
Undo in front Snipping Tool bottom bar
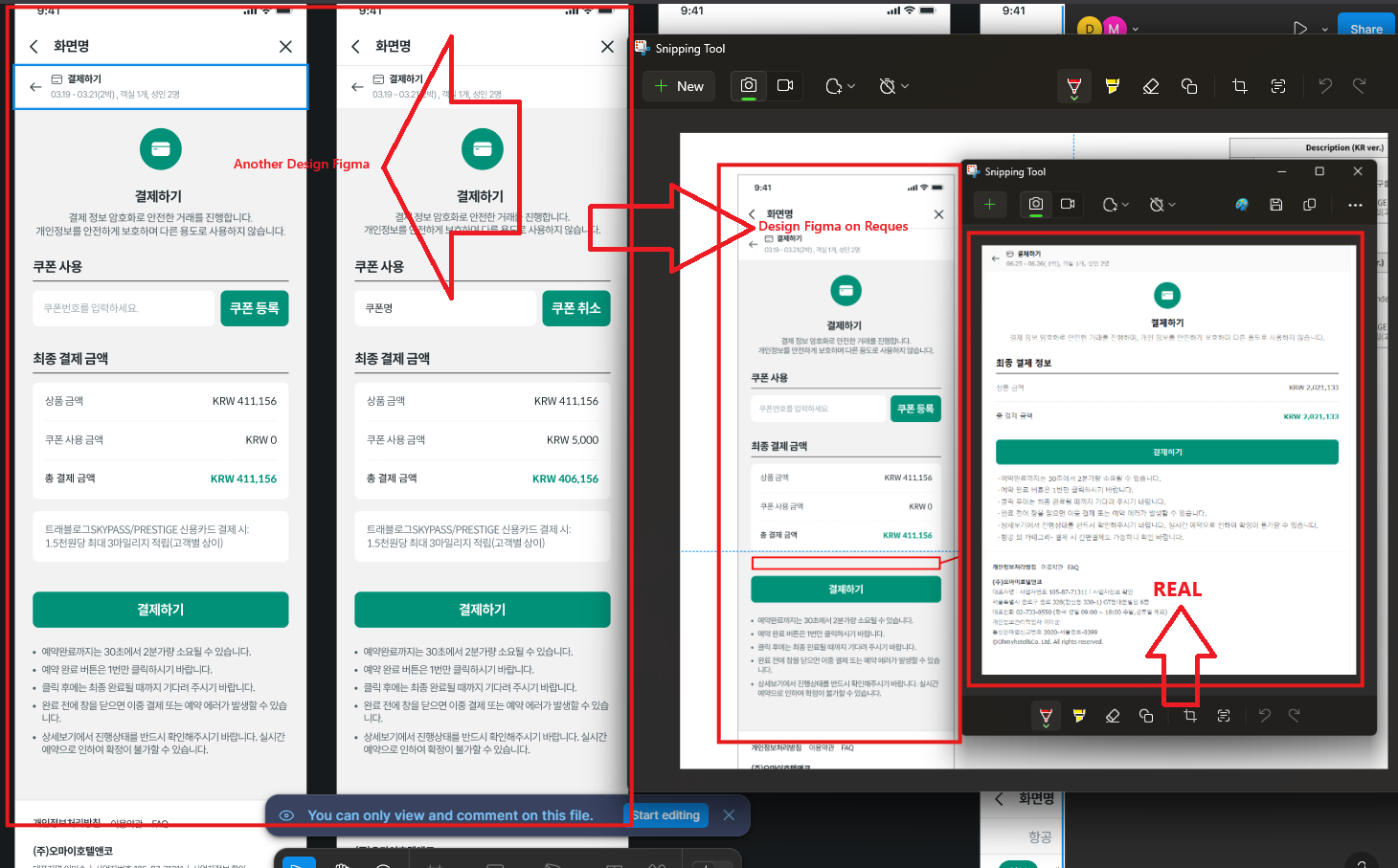coord(1265,716)
